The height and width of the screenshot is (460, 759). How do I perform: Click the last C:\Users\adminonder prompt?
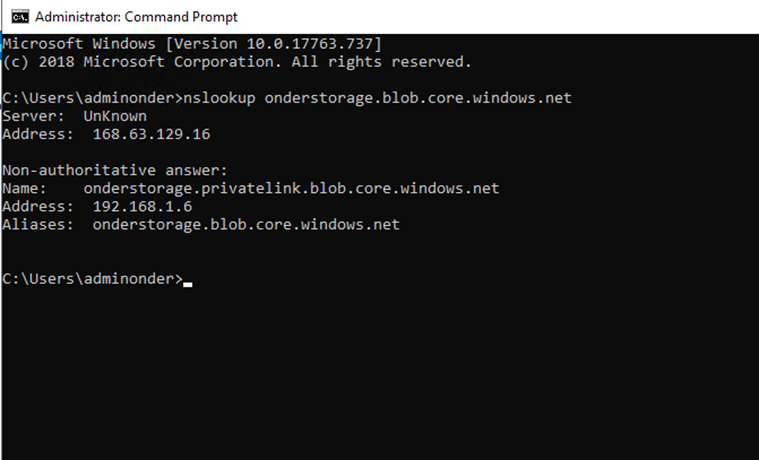pyautogui.click(x=92, y=279)
